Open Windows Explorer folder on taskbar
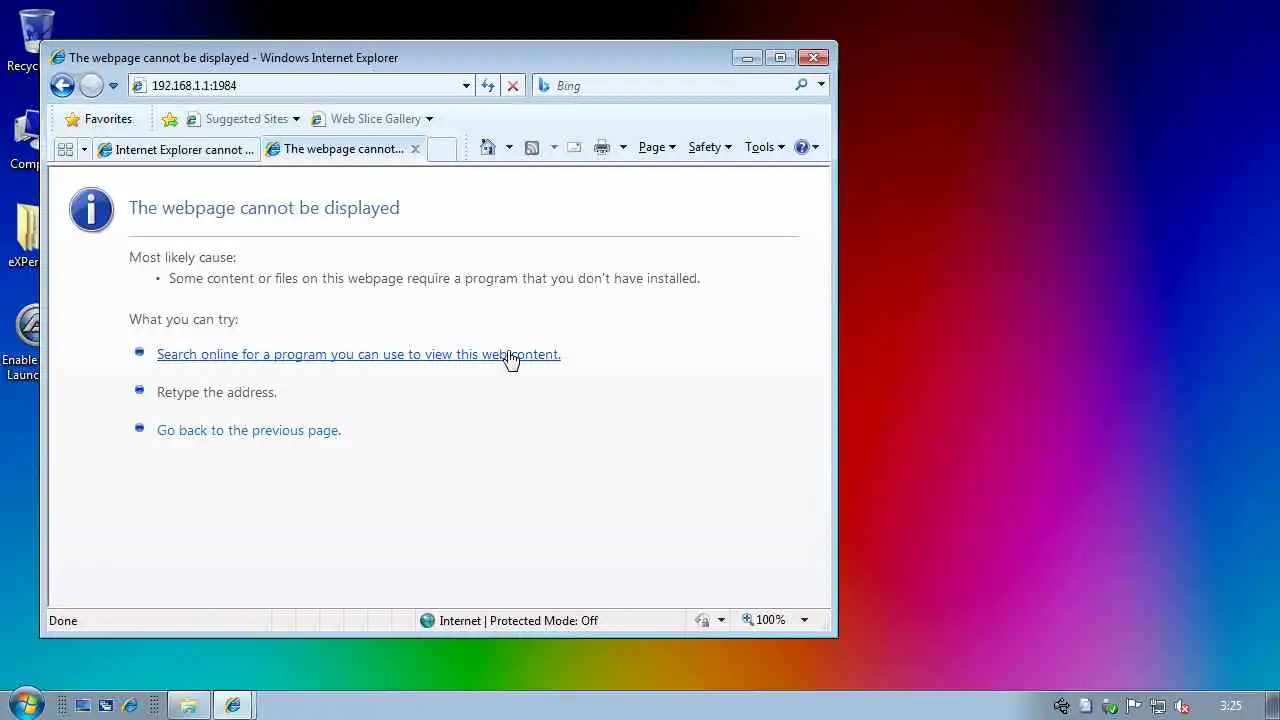This screenshot has height=720, width=1280. pyautogui.click(x=188, y=705)
